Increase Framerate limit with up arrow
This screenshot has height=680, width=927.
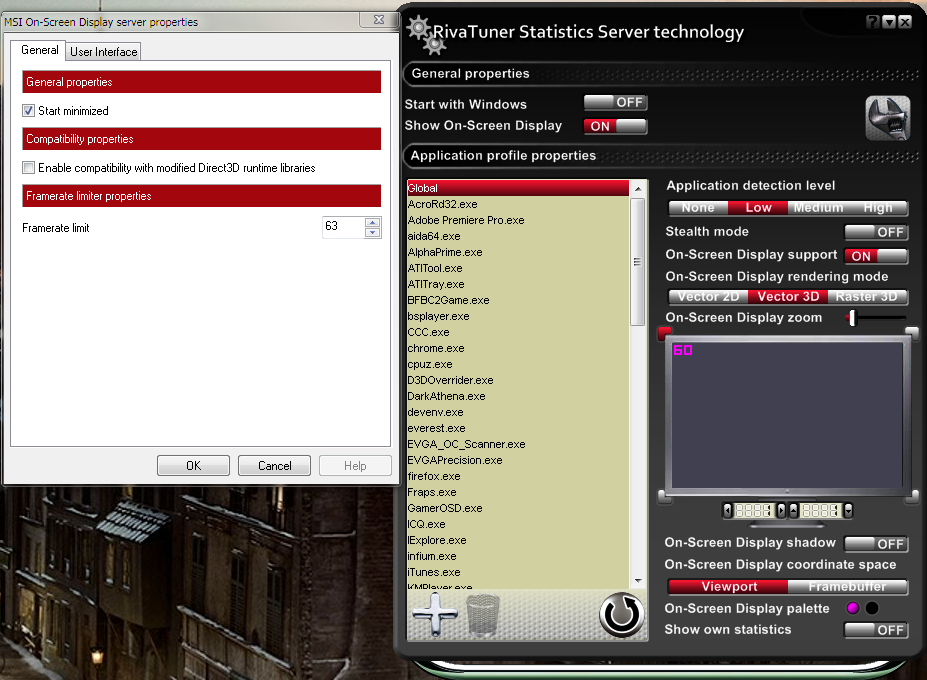click(x=372, y=222)
